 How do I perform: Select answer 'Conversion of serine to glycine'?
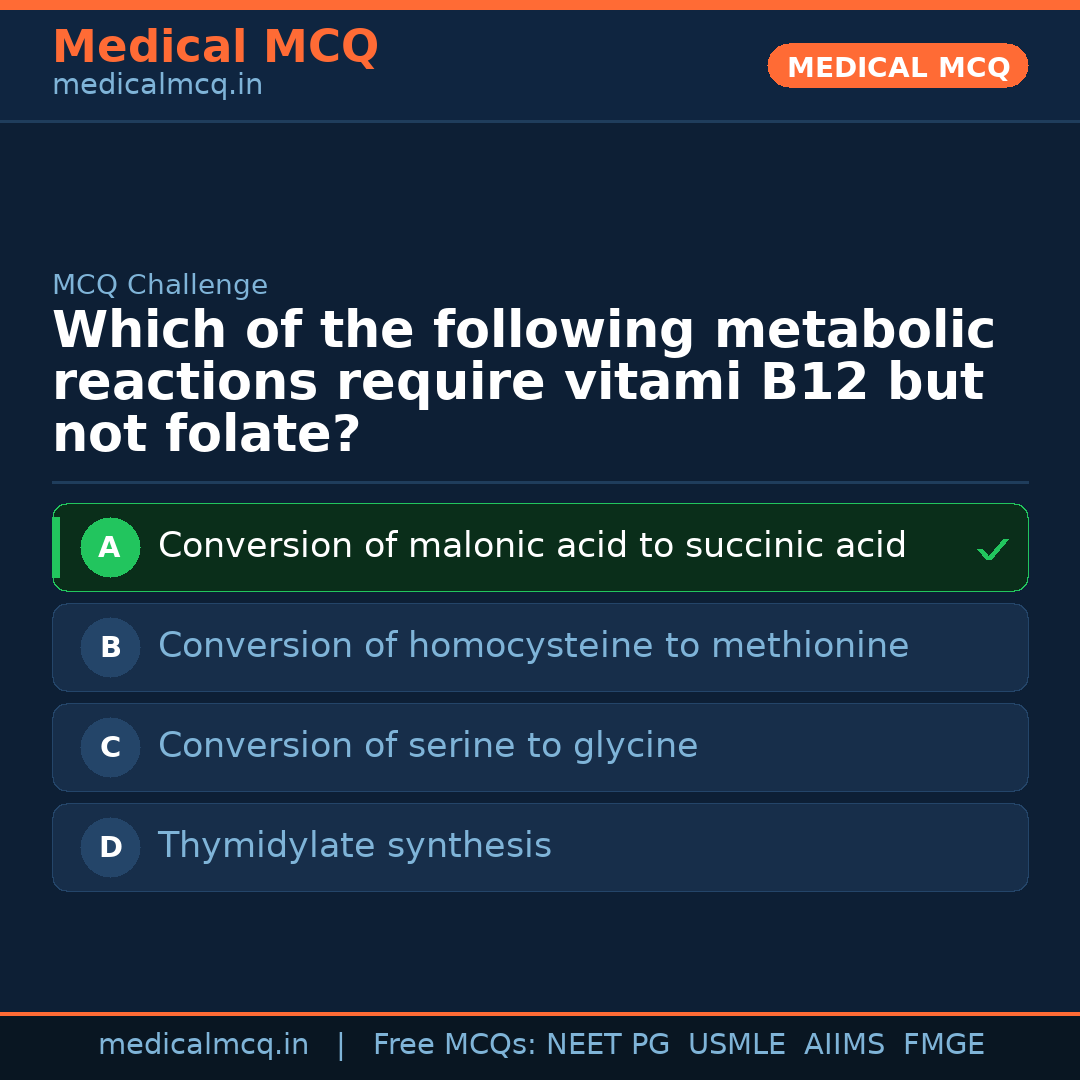point(427,746)
